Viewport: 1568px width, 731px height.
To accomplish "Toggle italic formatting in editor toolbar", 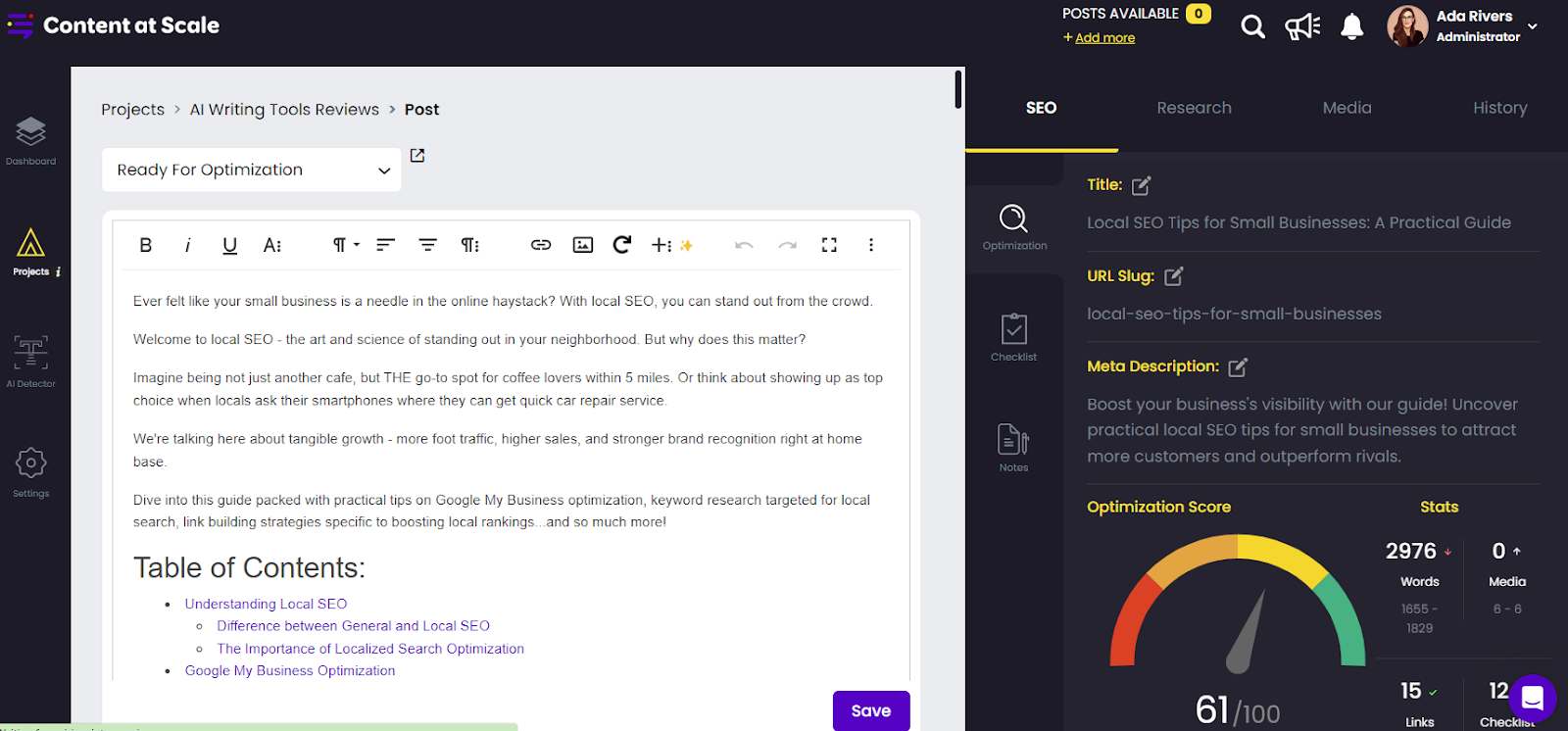I will pyautogui.click(x=187, y=245).
